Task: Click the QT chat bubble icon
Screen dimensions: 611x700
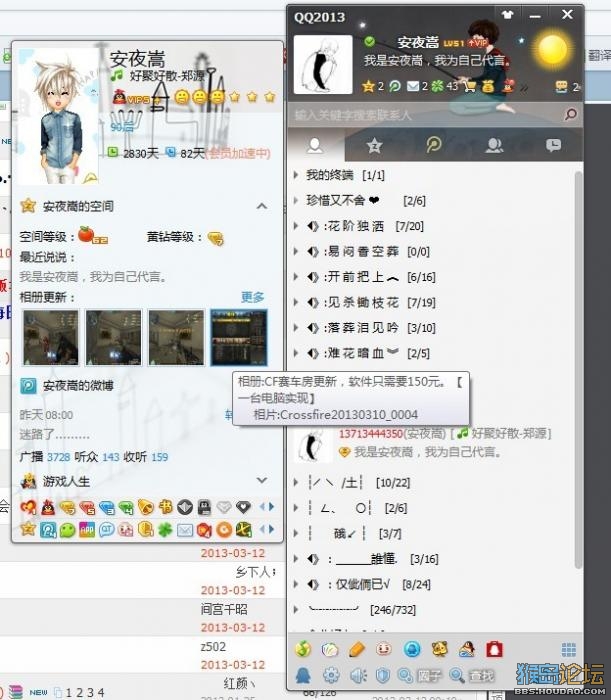Action: [x=107, y=530]
